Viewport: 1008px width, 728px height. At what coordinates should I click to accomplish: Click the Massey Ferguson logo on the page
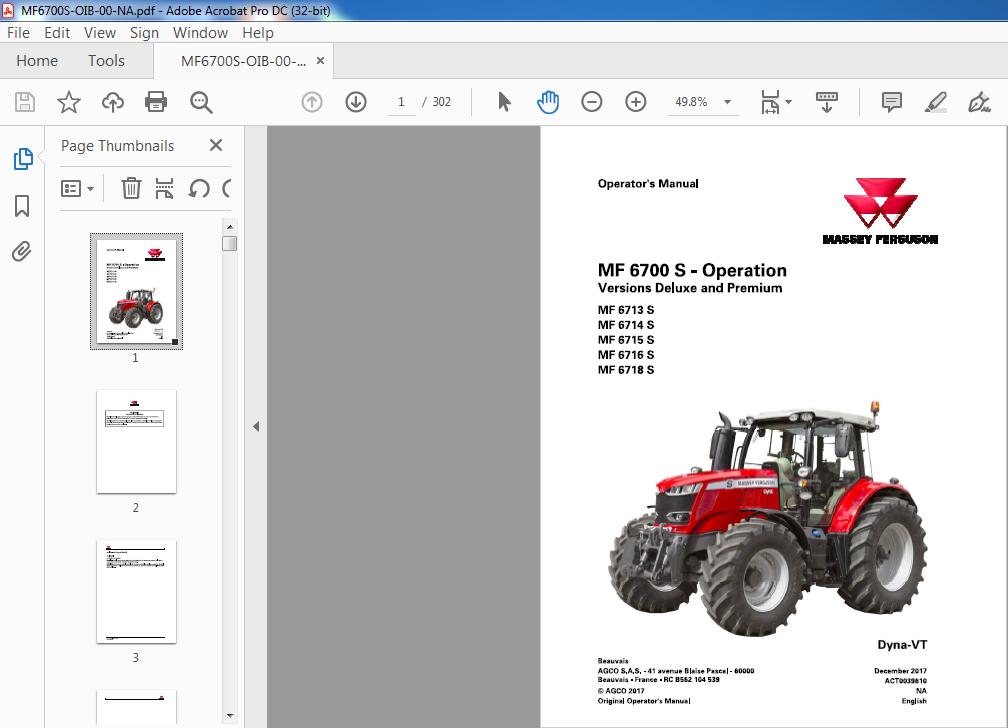click(x=880, y=212)
